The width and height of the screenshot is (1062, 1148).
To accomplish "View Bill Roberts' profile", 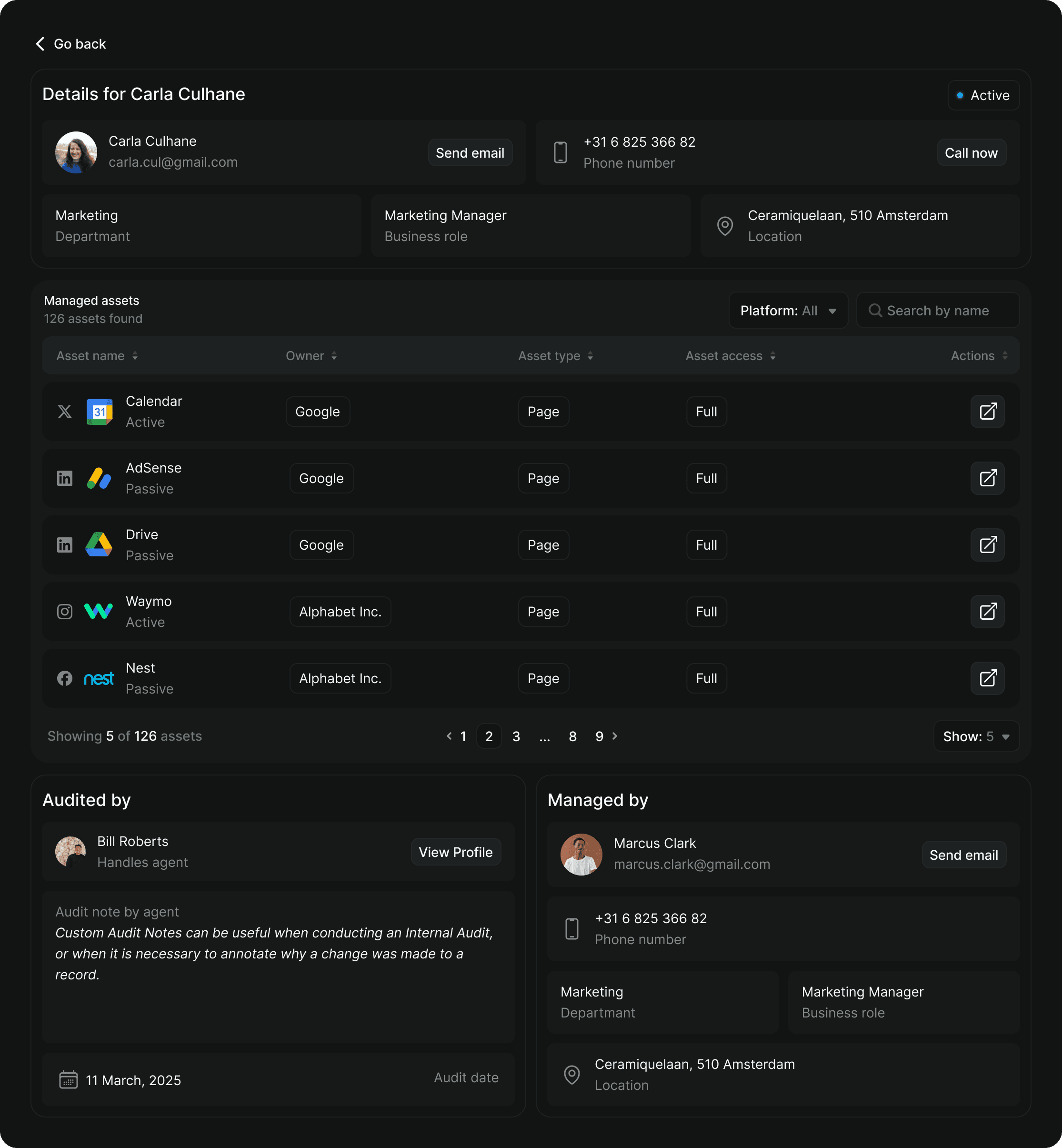I will 455,852.
